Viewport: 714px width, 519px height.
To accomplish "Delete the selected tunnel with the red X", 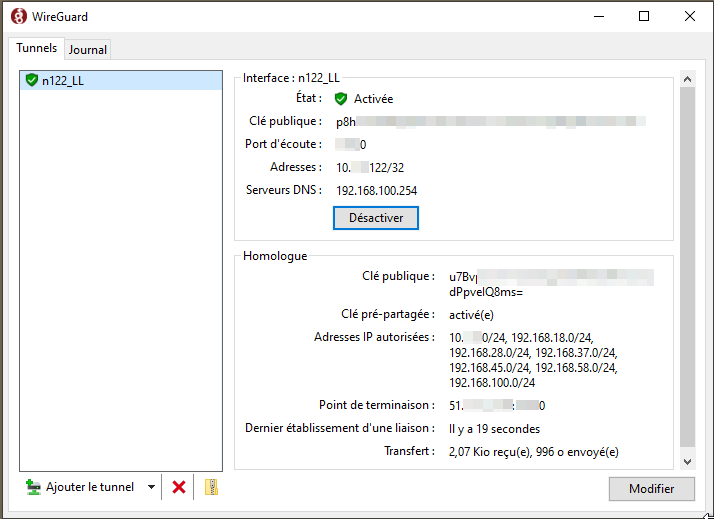I will pos(179,487).
